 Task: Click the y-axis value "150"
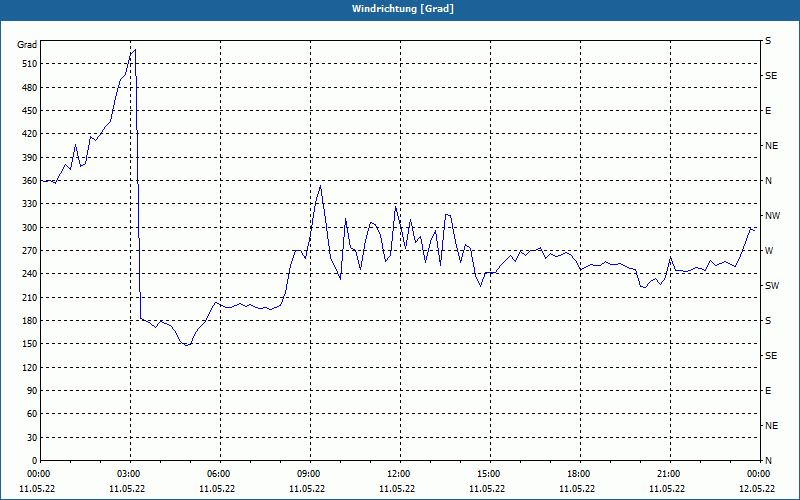(30, 344)
